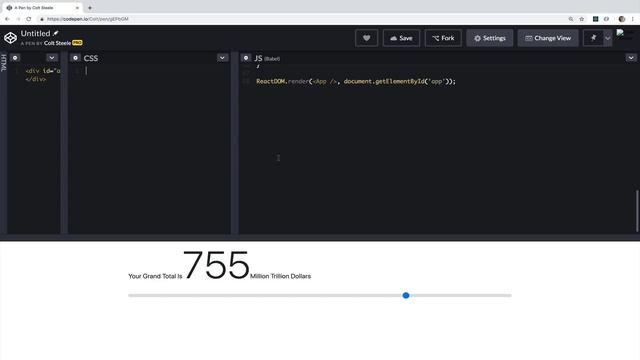
Task: Open JS editor settings gear
Action: click(x=246, y=58)
